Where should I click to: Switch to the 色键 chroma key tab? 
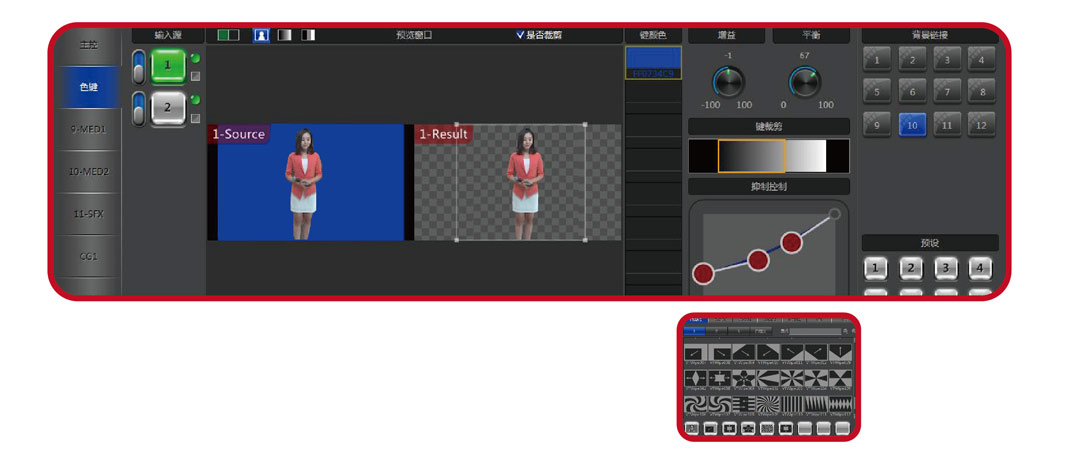[89, 87]
